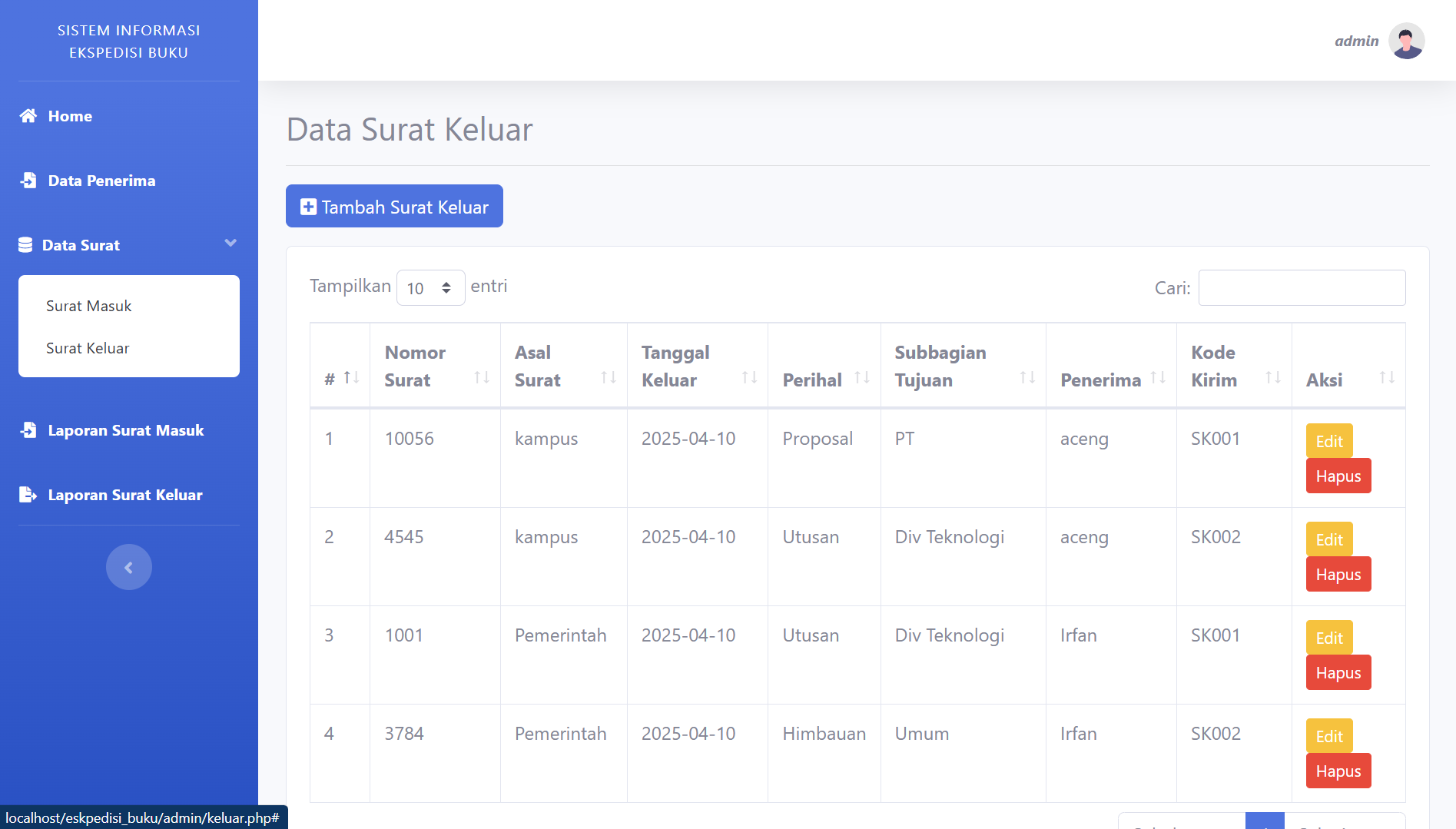Click the Data Surat database icon
This screenshot has width=1456, height=829.
point(25,245)
